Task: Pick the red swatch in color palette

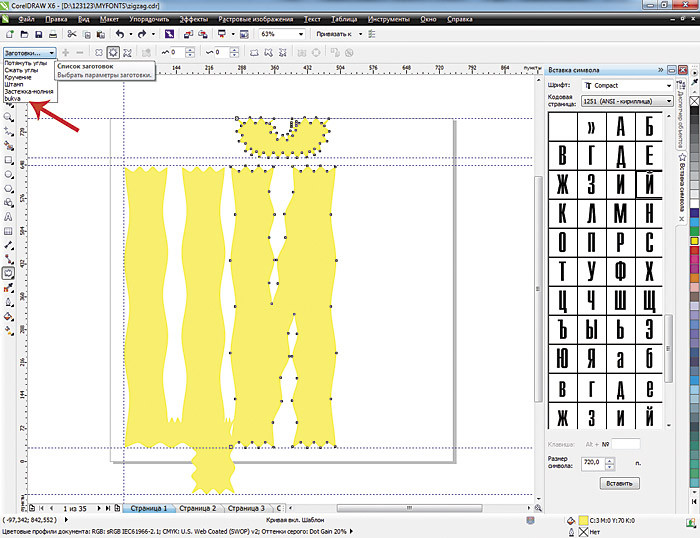Action: point(695,250)
